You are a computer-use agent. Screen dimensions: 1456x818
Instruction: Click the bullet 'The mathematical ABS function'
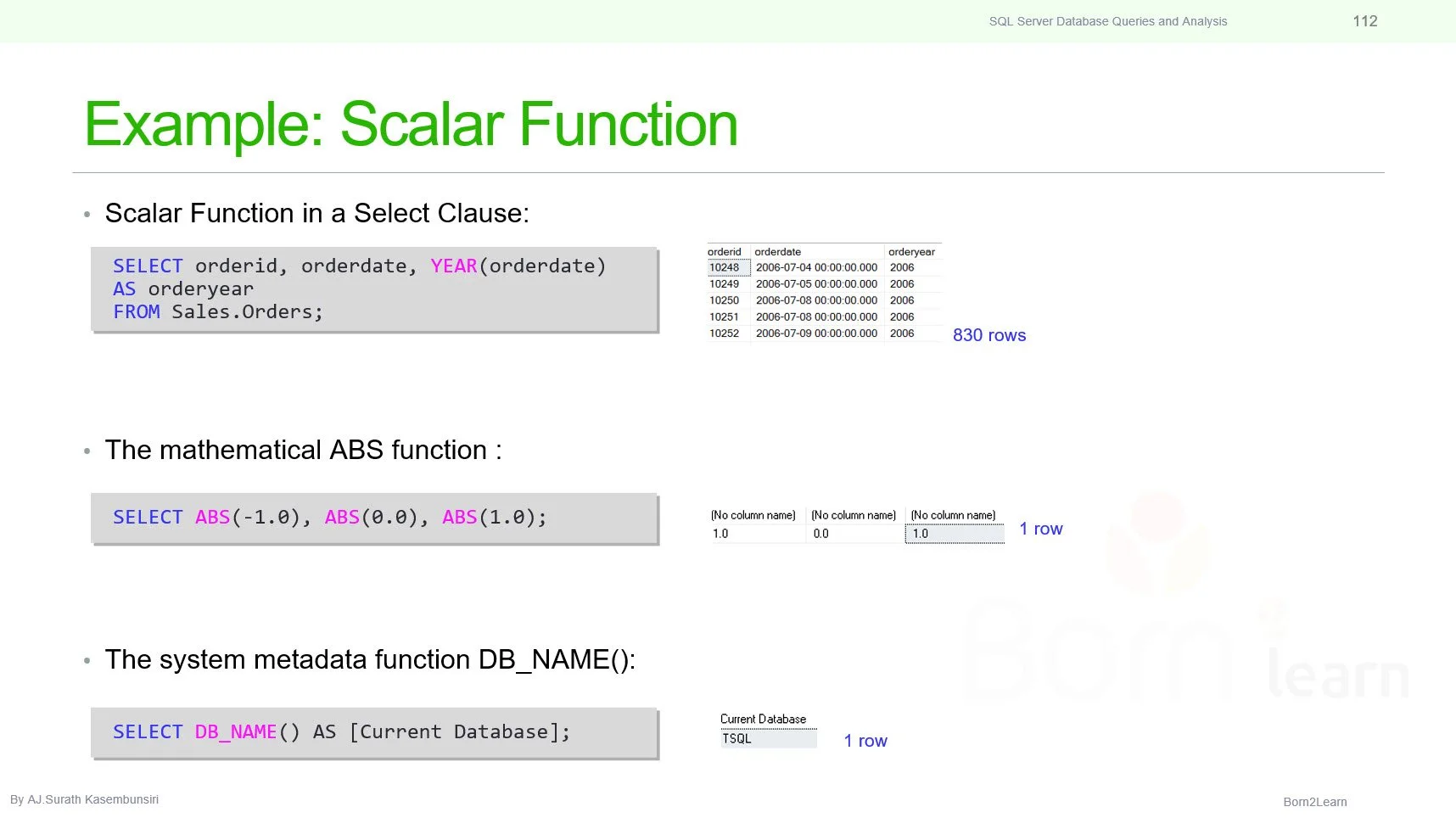303,450
